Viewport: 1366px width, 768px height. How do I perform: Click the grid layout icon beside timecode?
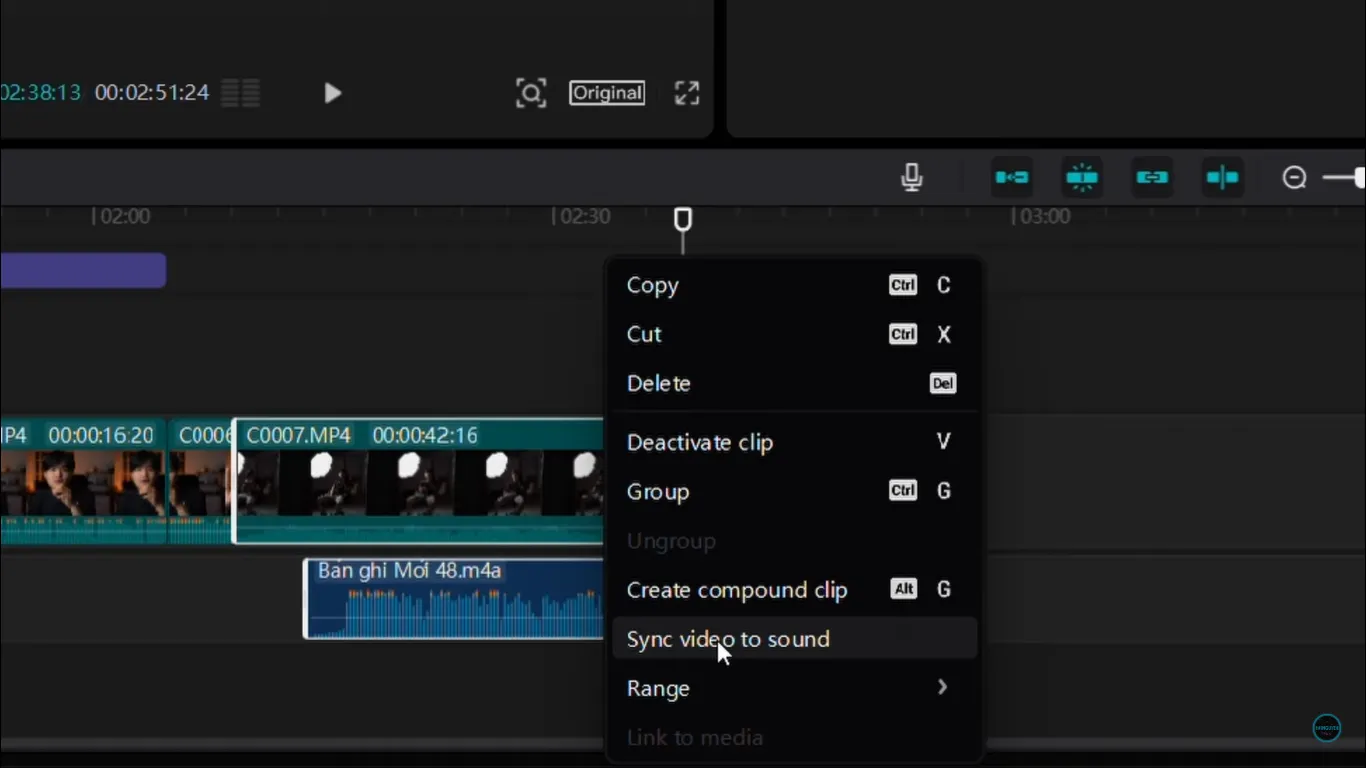(x=240, y=93)
